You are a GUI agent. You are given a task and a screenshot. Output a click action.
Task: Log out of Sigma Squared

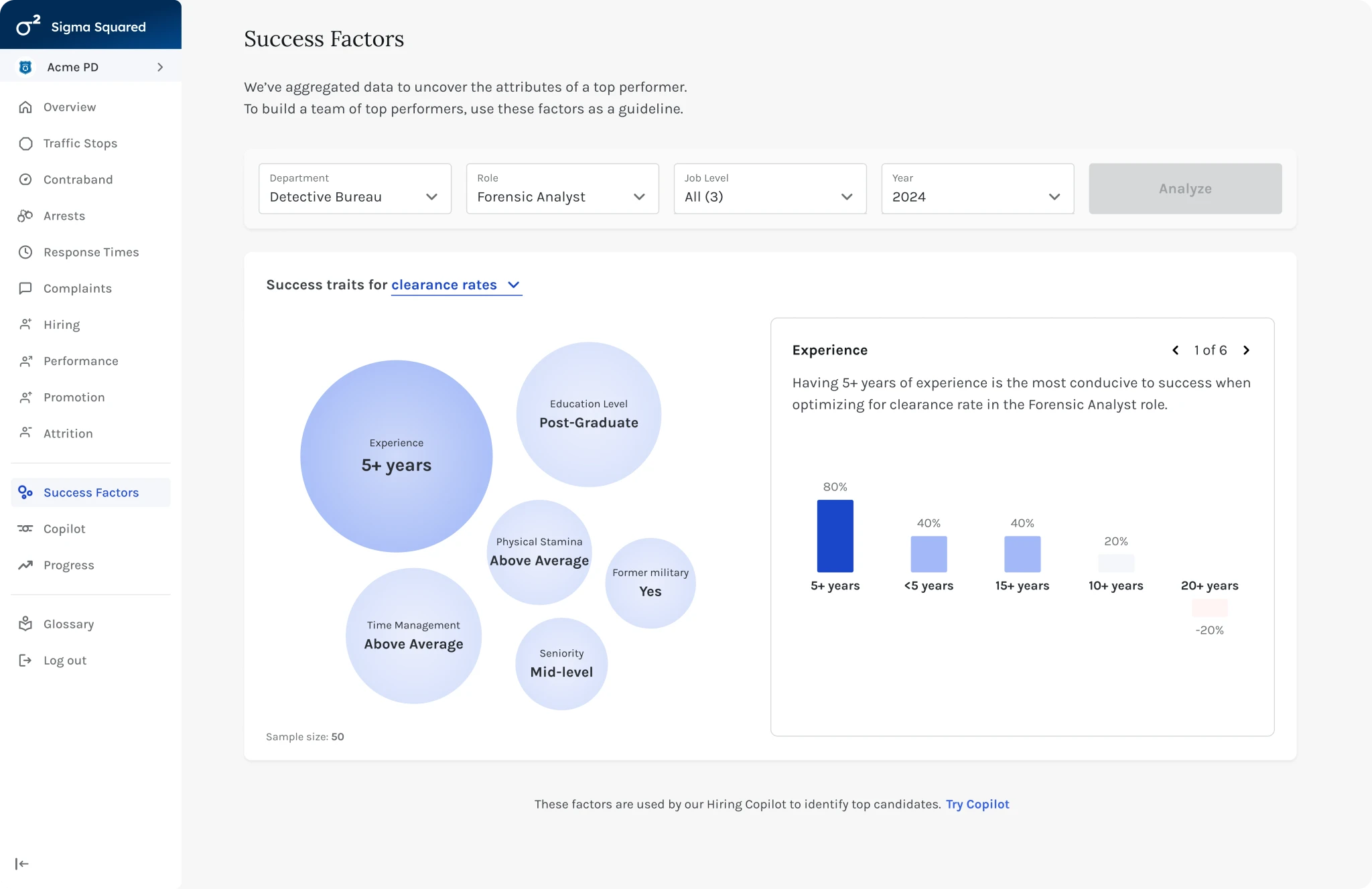[x=64, y=660]
